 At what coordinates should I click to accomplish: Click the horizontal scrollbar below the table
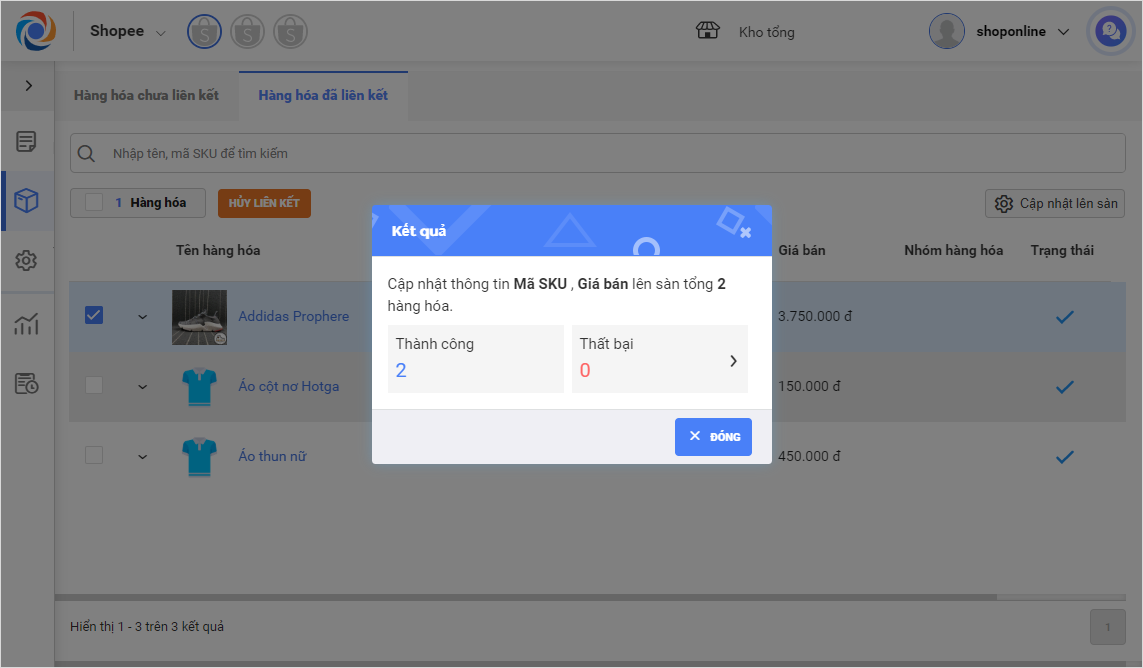click(x=526, y=598)
